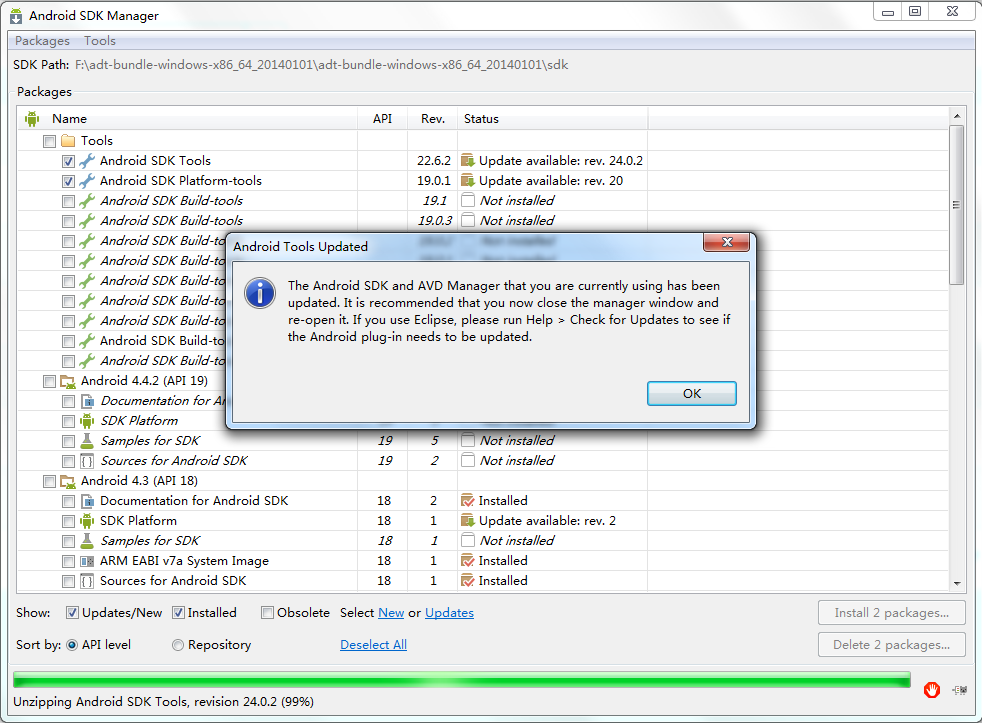Click the scrollbar up arrow
The width and height of the screenshot is (982, 723).
coord(956,117)
